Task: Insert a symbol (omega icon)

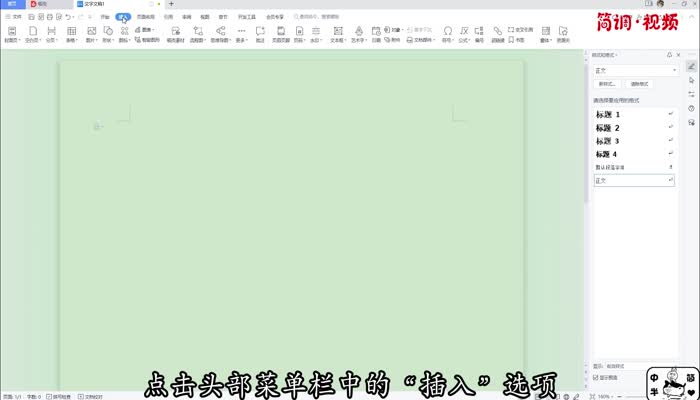Action: coord(447,34)
